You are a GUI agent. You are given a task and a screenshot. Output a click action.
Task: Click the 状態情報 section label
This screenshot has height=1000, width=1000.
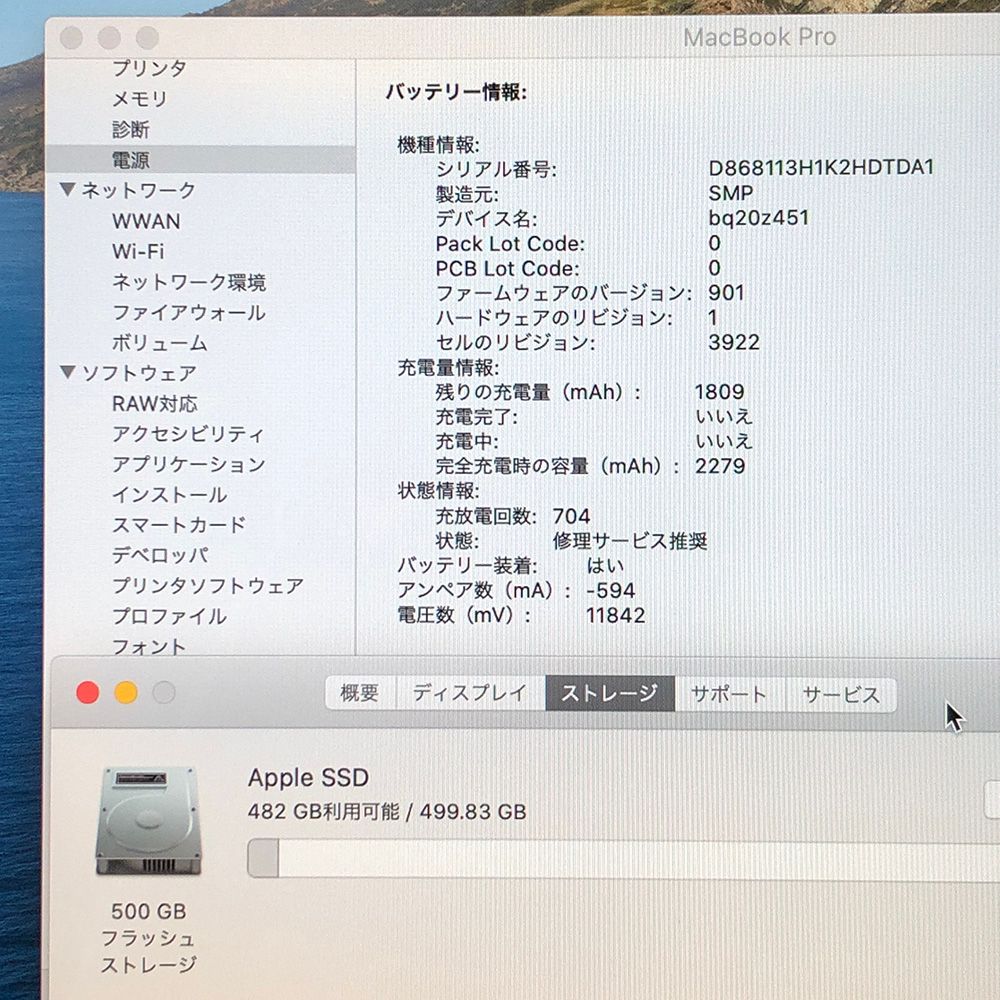tap(438, 491)
